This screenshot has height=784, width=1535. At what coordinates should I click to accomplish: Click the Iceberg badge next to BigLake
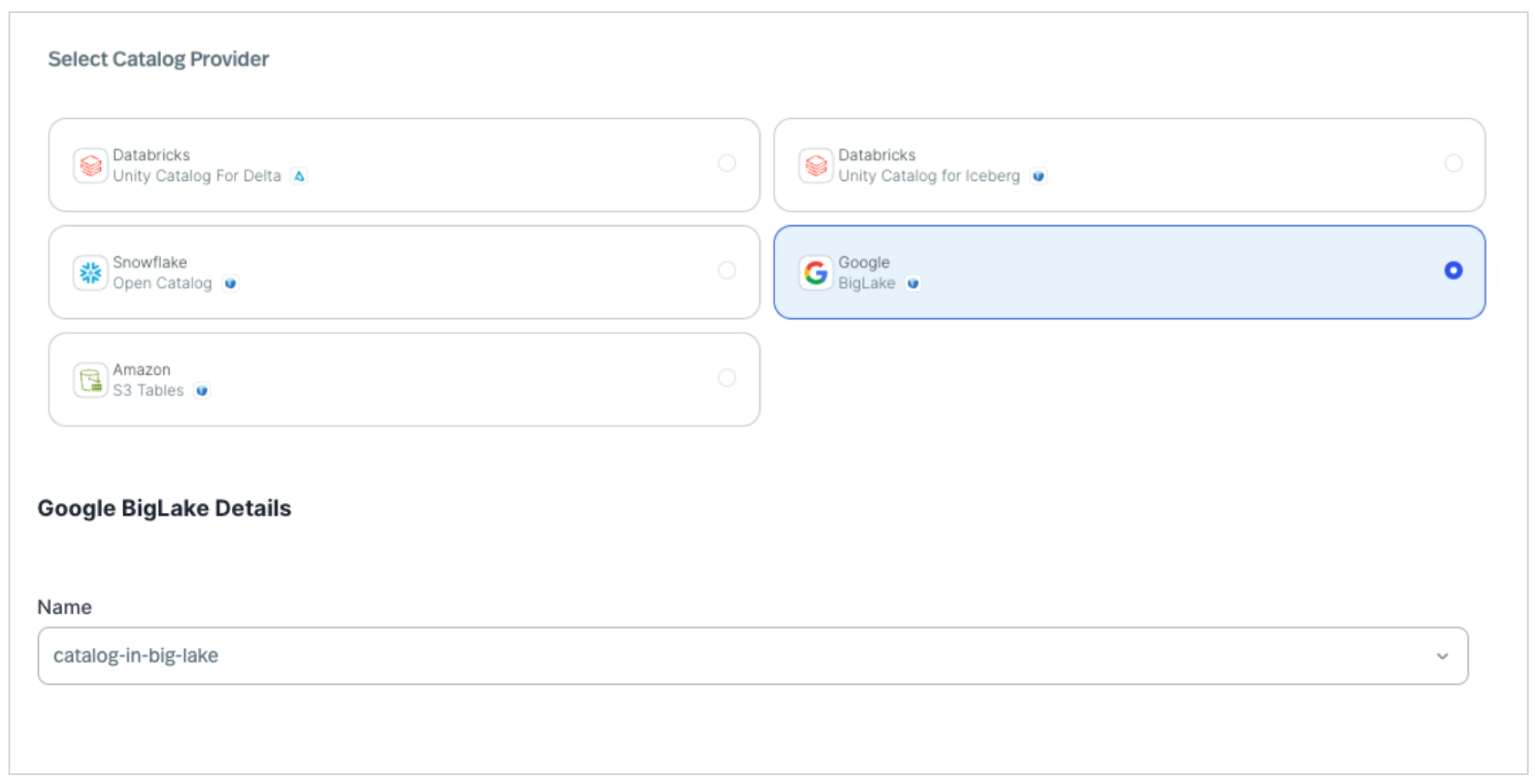(913, 284)
